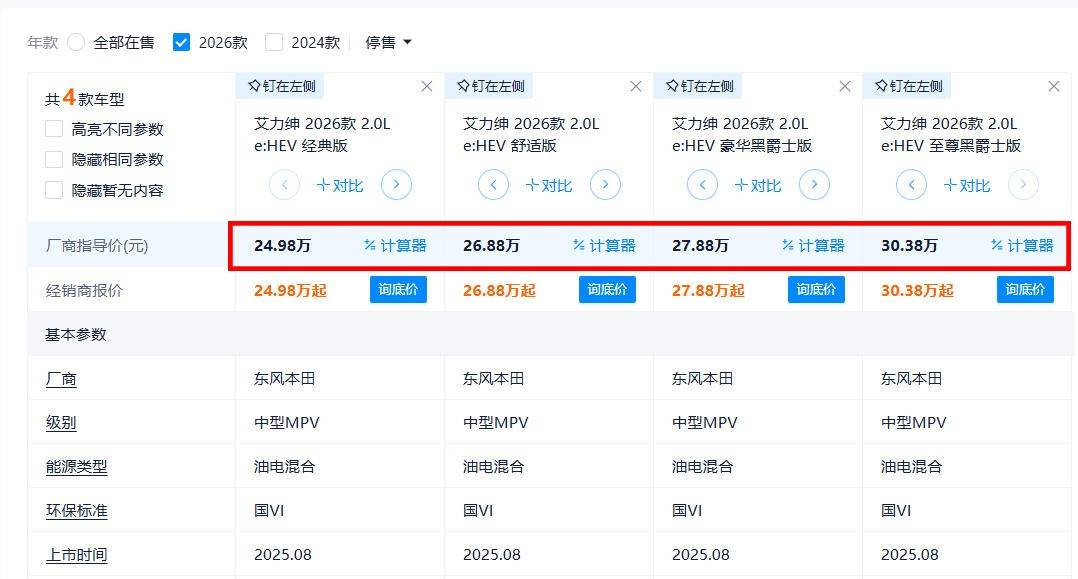
Task: Click the previous arrow under 豪华黑爵士版
Action: tap(702, 185)
